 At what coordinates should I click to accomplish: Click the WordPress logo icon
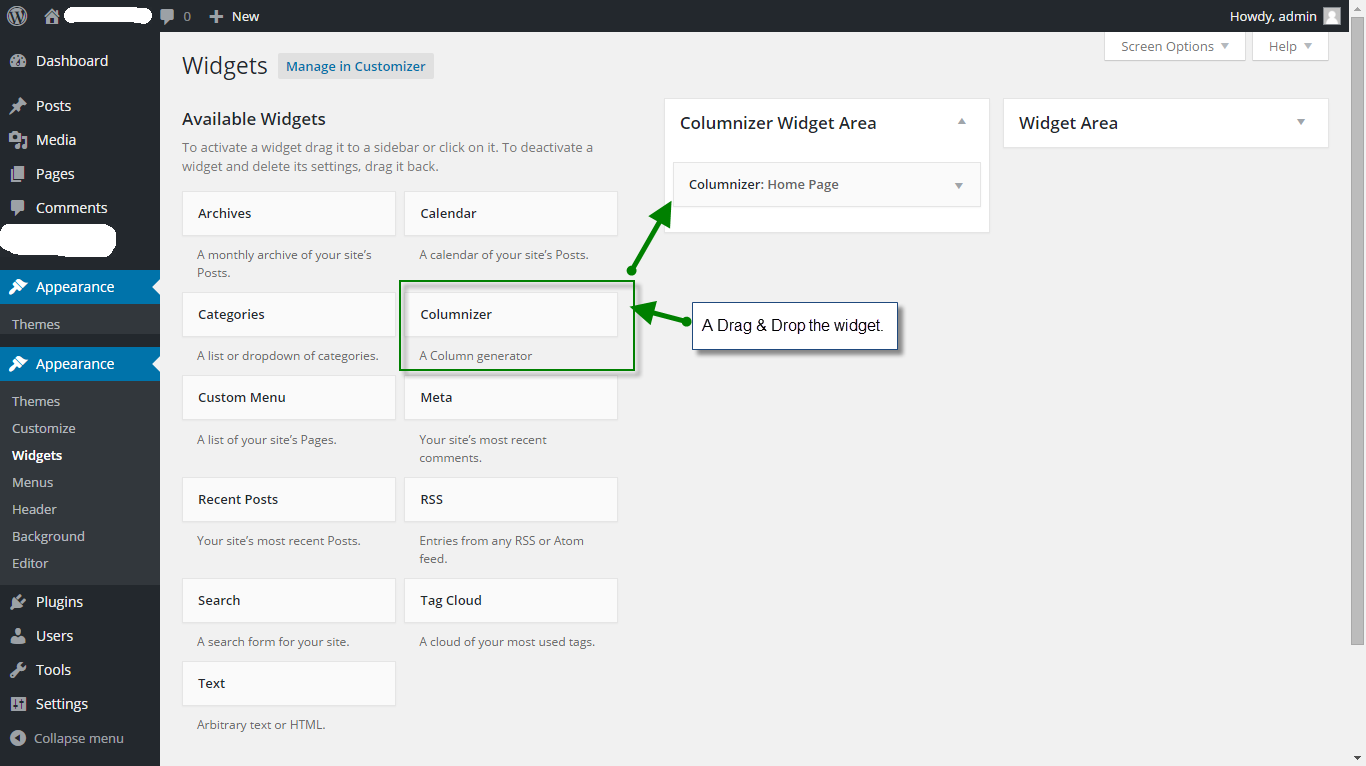(x=17, y=16)
